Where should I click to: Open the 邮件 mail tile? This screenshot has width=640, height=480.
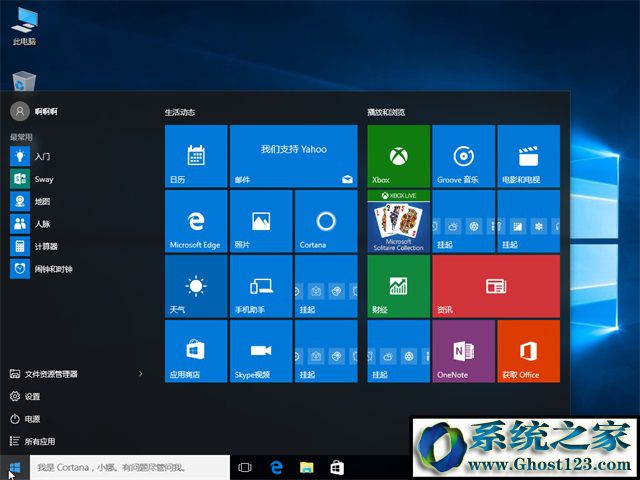click(293, 156)
